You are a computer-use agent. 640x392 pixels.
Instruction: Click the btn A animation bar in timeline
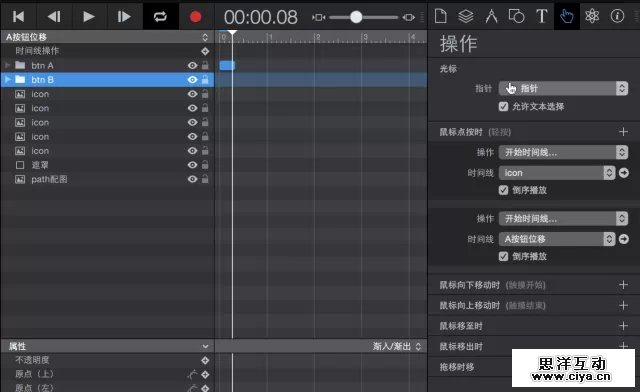pyautogui.click(x=227, y=65)
